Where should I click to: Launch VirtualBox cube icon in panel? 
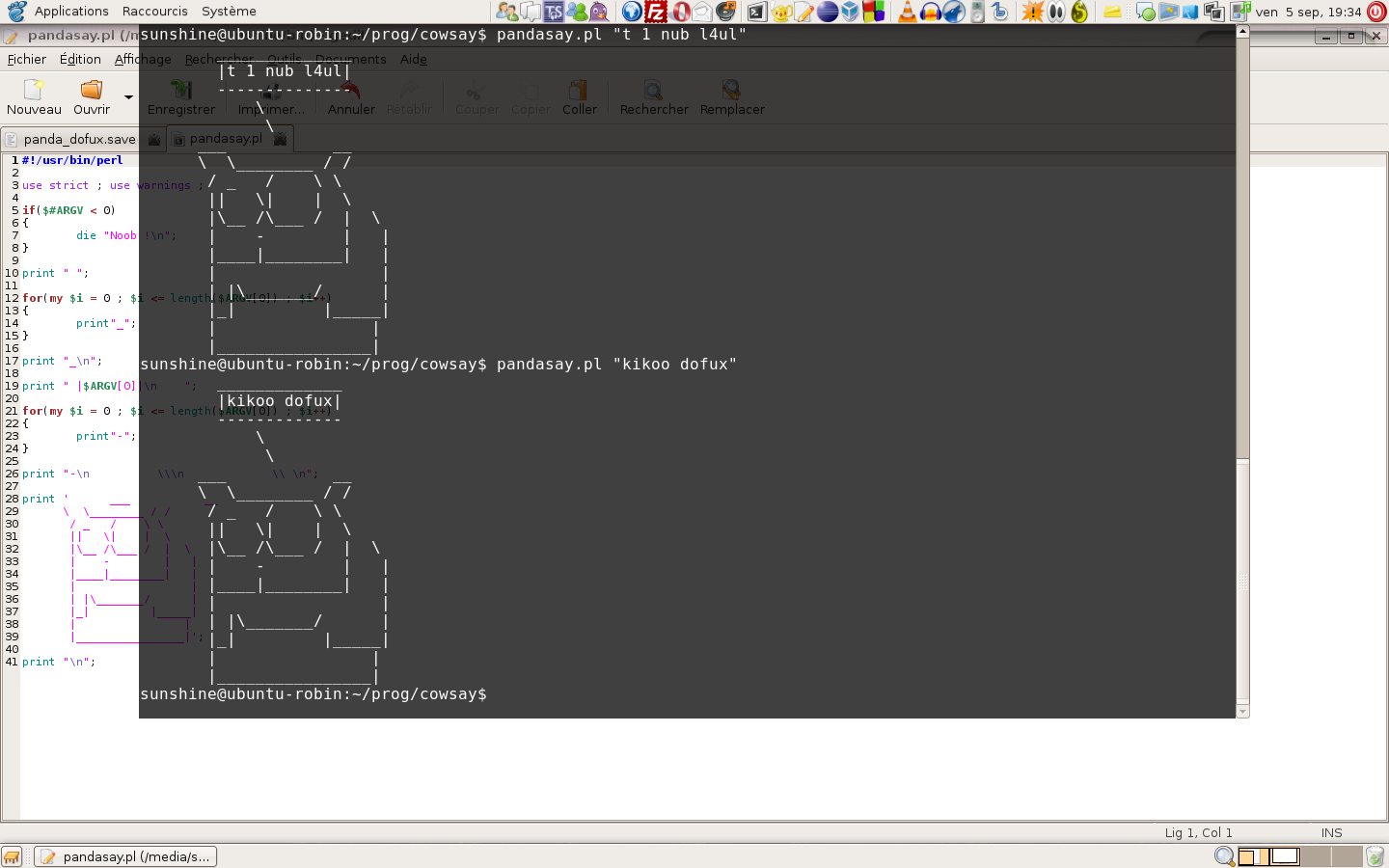(x=850, y=12)
